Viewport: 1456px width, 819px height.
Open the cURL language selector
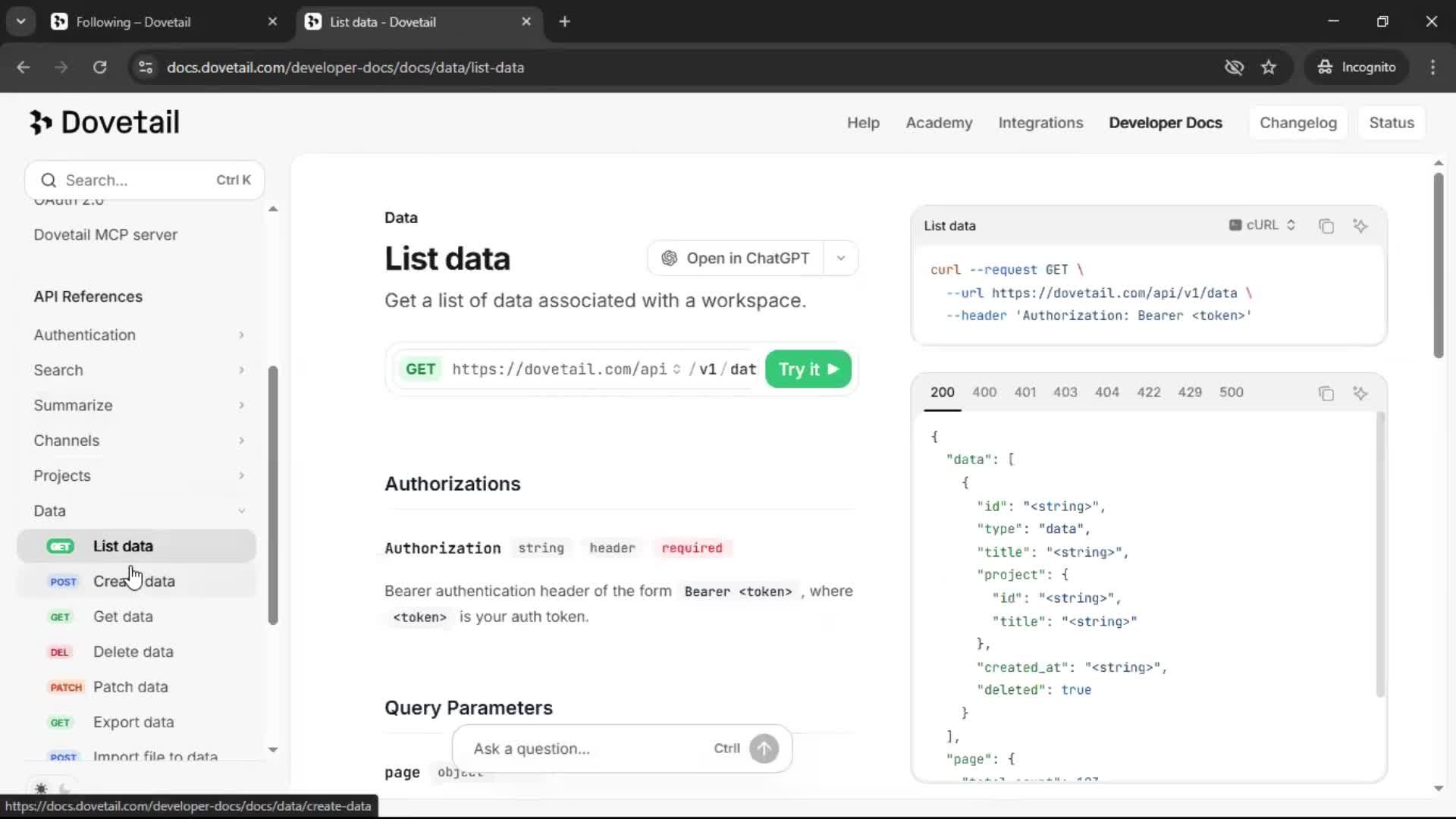pos(1262,225)
